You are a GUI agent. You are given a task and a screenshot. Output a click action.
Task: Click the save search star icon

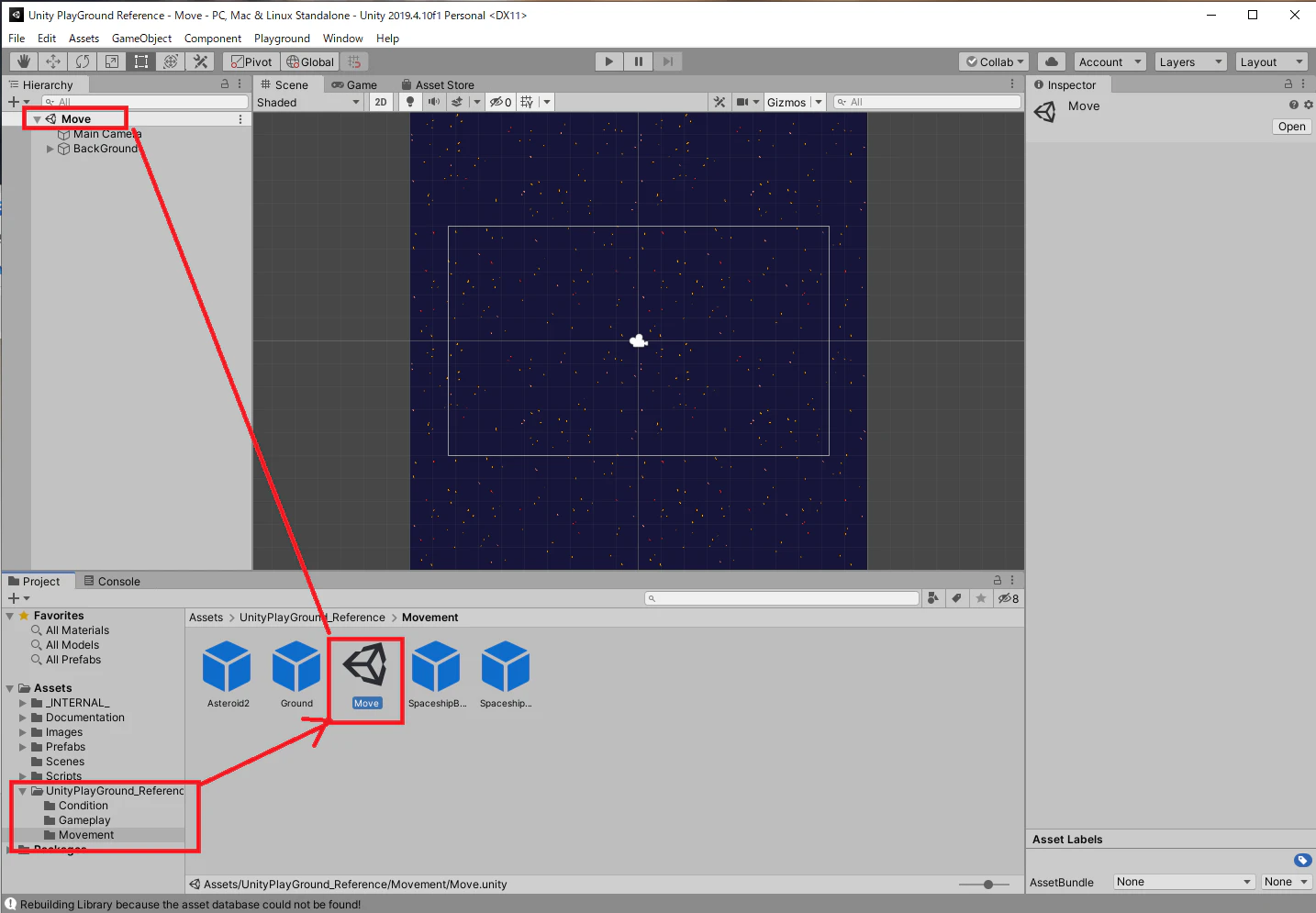tap(981, 598)
